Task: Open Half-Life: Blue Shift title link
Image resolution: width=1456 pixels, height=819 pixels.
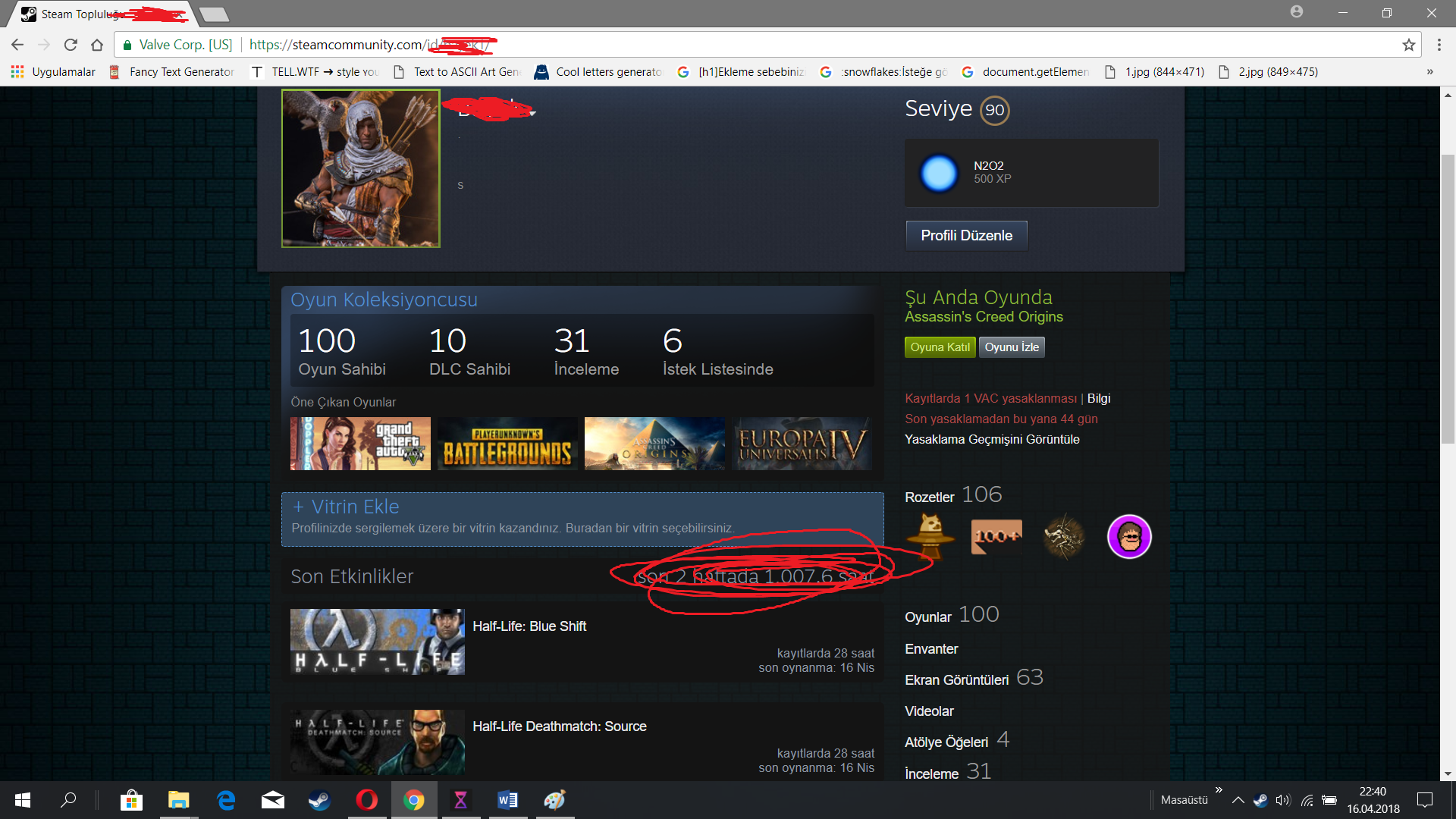Action: click(x=529, y=626)
